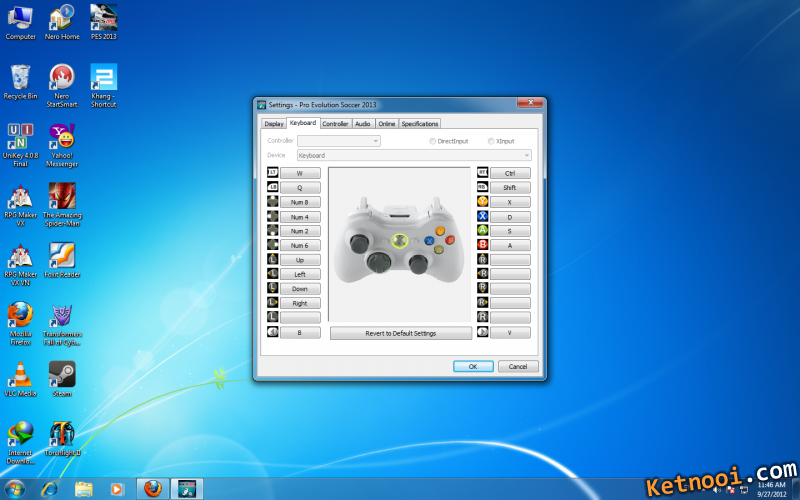Click the Num 8 key binding button
800x500 pixels.
(300, 202)
